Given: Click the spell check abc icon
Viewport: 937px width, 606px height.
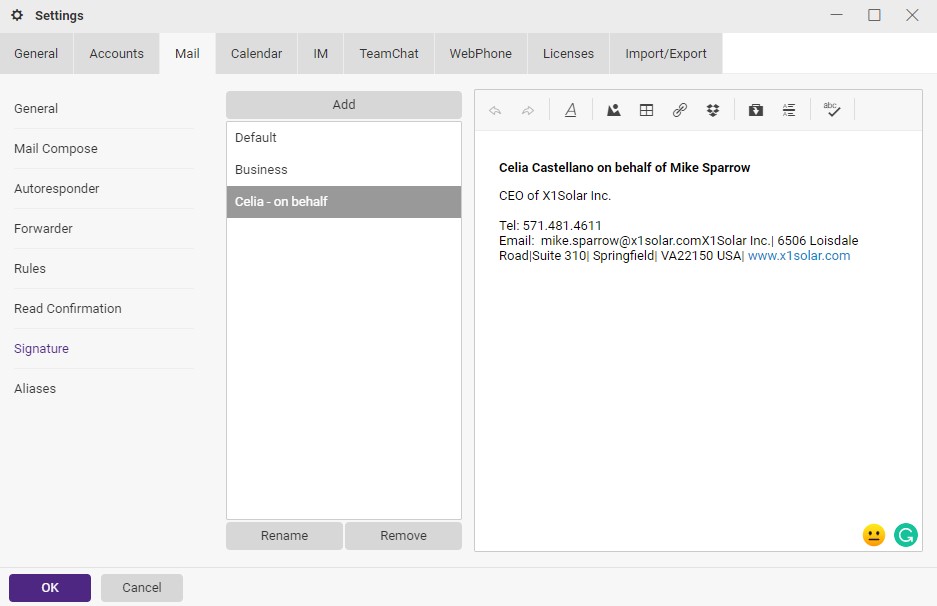Looking at the screenshot, I should (832, 111).
